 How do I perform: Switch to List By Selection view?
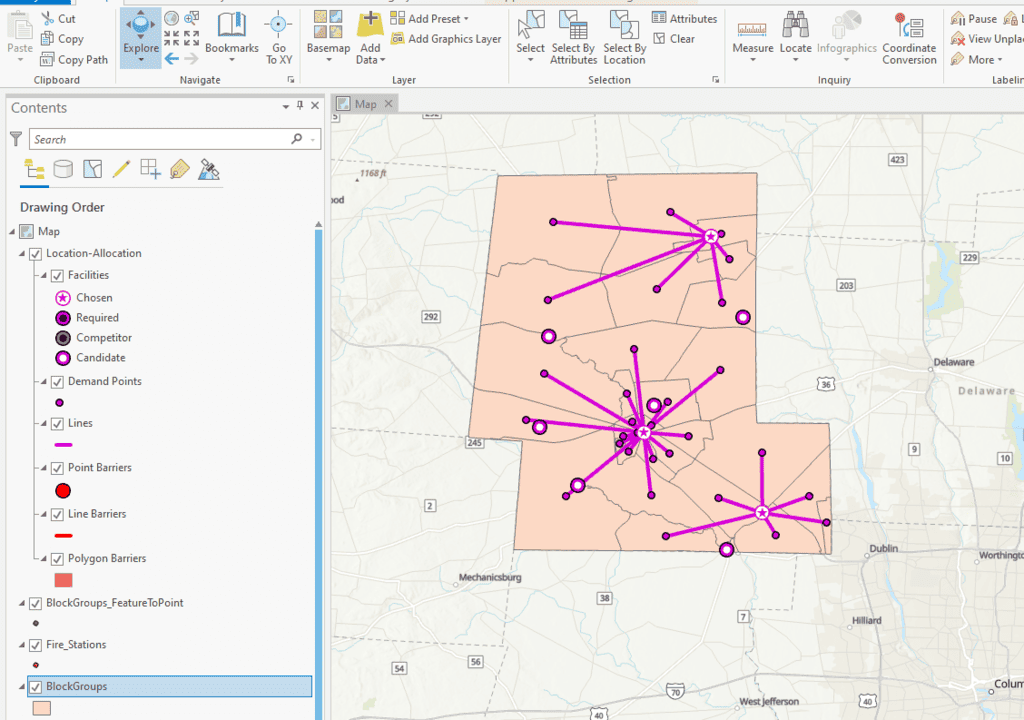[x=92, y=170]
